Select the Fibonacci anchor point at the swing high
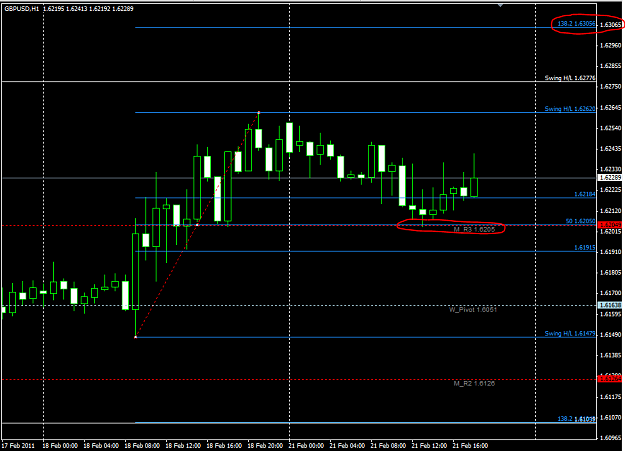Viewport: 625px width, 451px height. tap(259, 112)
